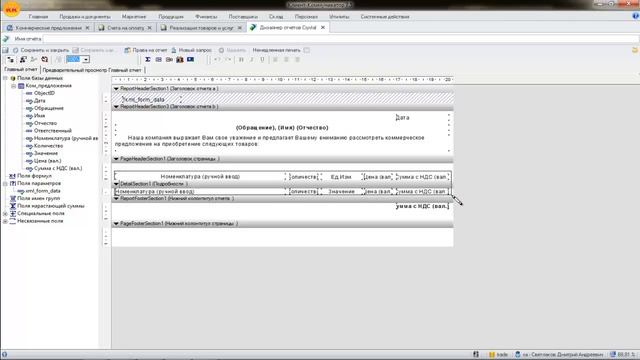Select the Ответственный field in tree
This screenshot has width=640, height=360.
[x=53, y=131]
